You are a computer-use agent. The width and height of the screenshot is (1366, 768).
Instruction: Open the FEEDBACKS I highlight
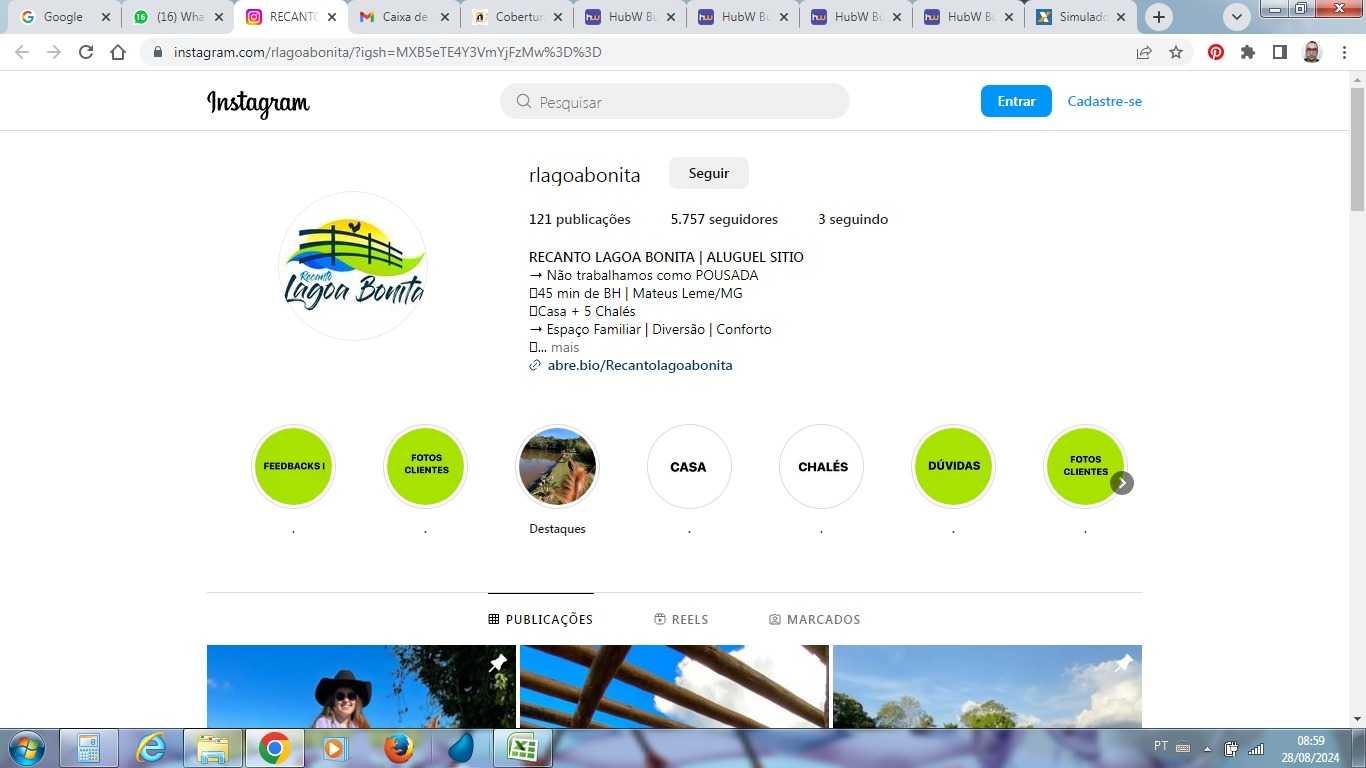pos(293,466)
